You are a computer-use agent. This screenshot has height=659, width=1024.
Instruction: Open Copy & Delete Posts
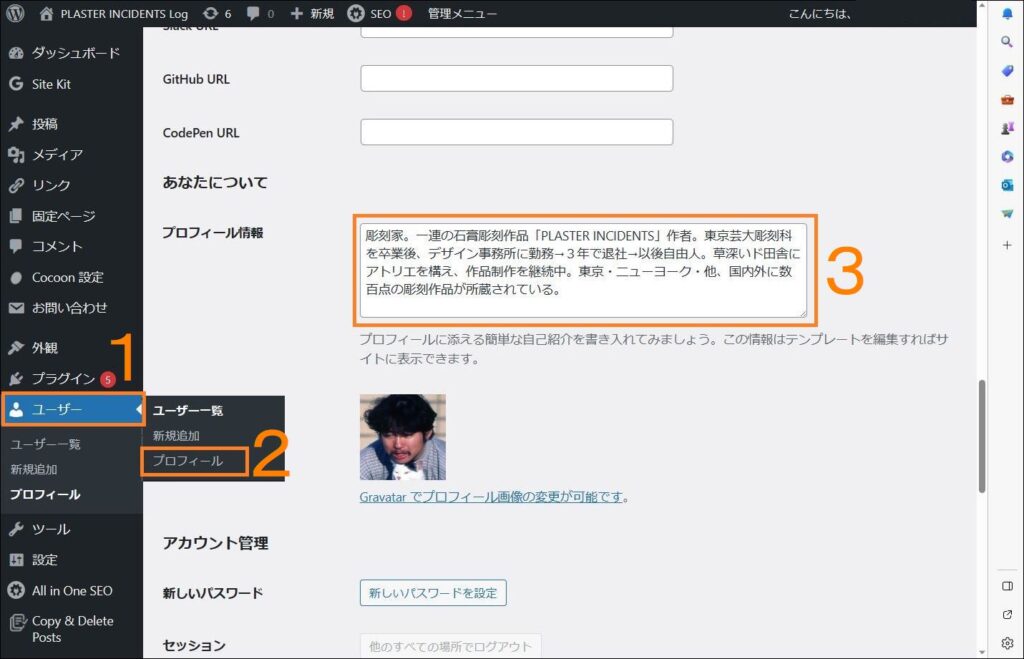[x=71, y=629]
